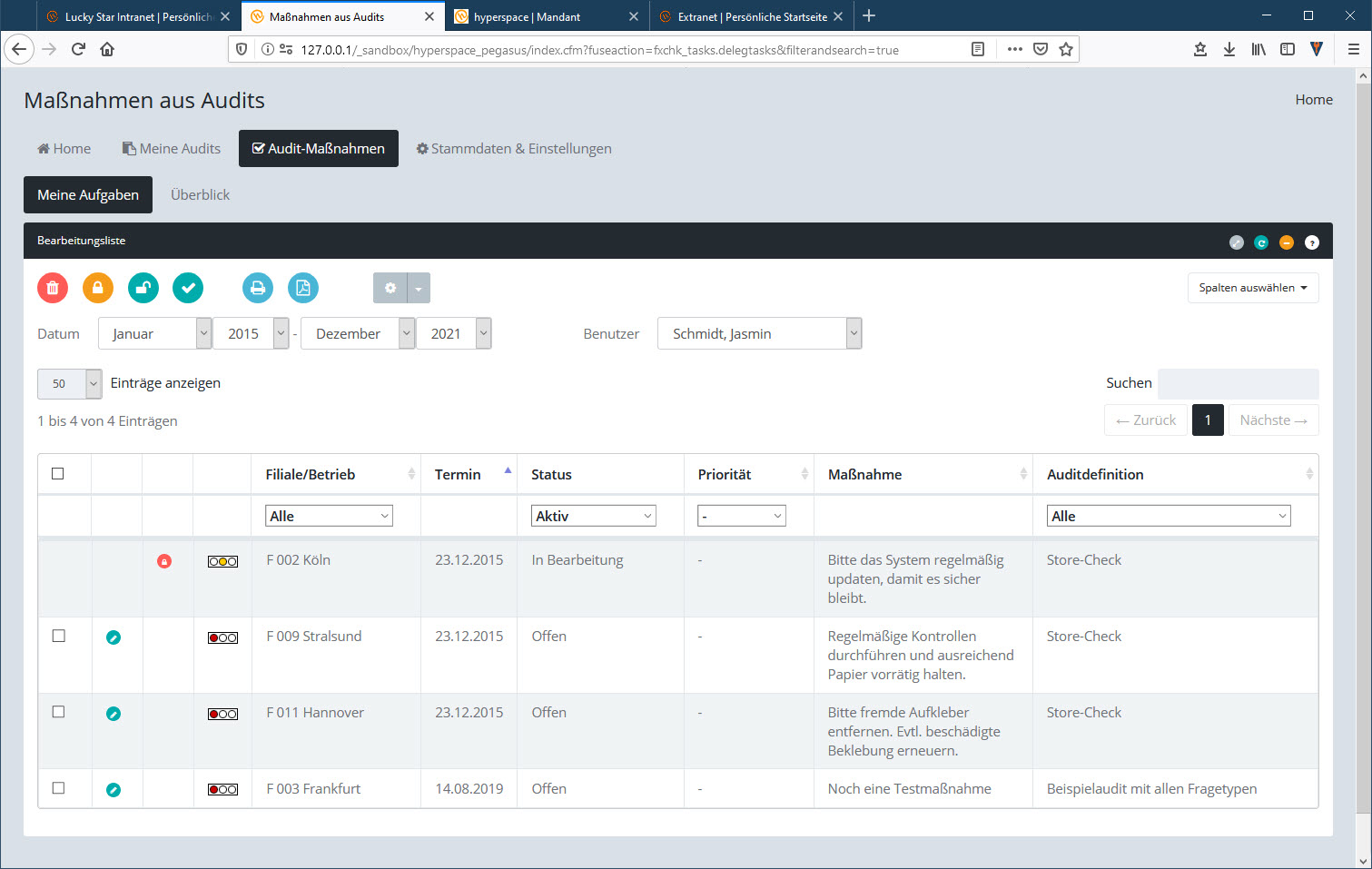Viewport: 1372px width, 869px height.
Task: Toggle the select-all checkbox in table header
Action: (x=58, y=474)
